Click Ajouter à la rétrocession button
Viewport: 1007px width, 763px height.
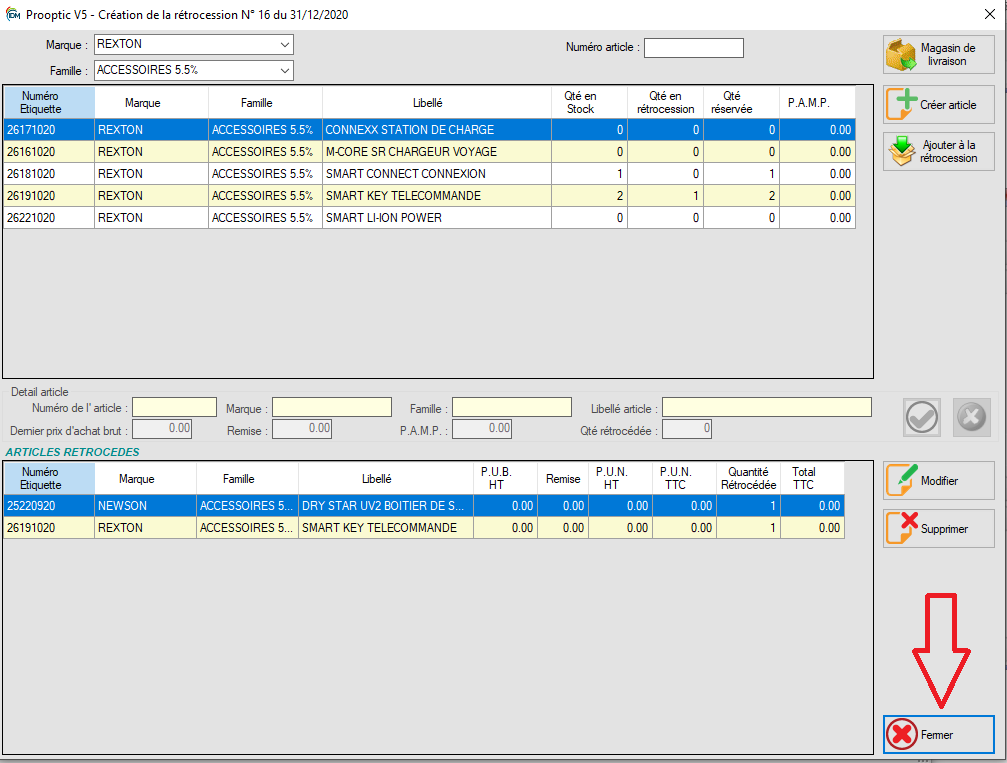click(939, 152)
